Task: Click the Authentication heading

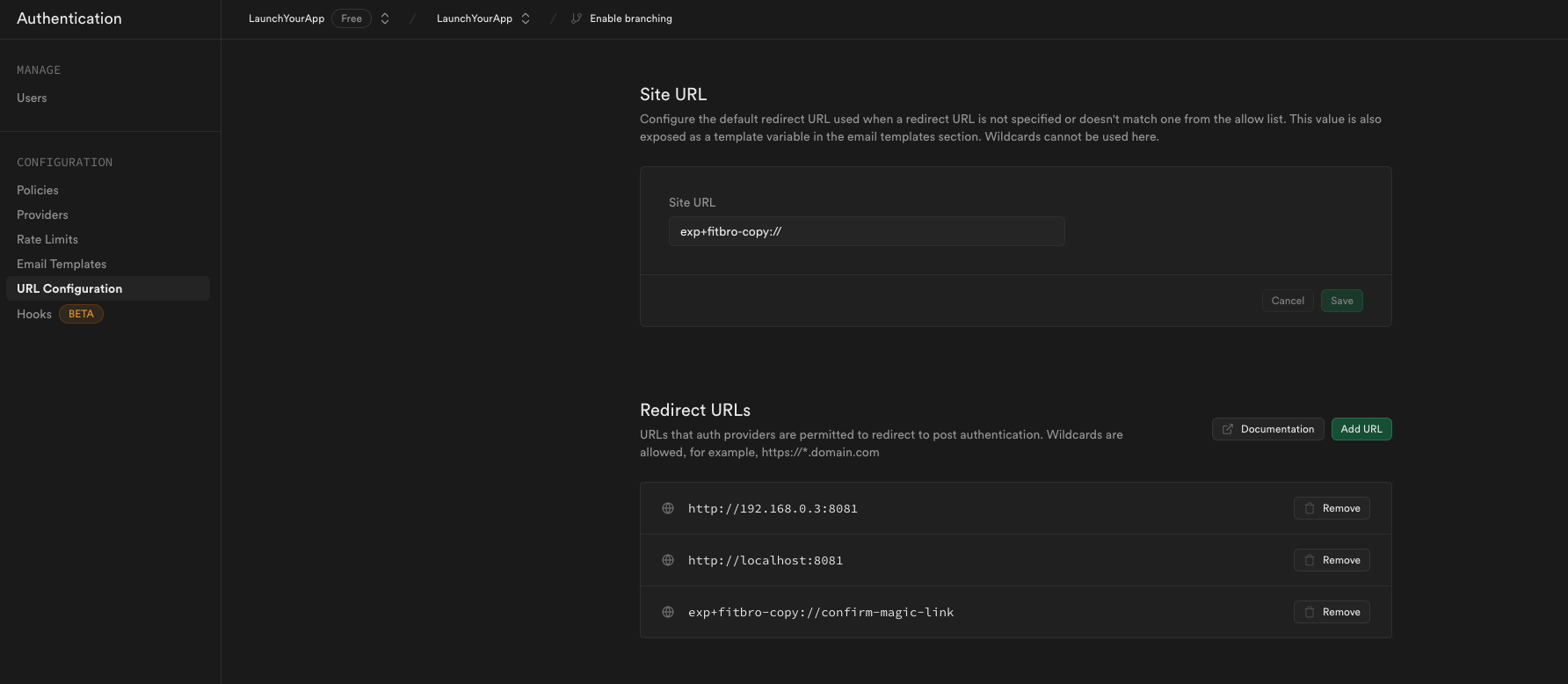Action: (x=69, y=18)
